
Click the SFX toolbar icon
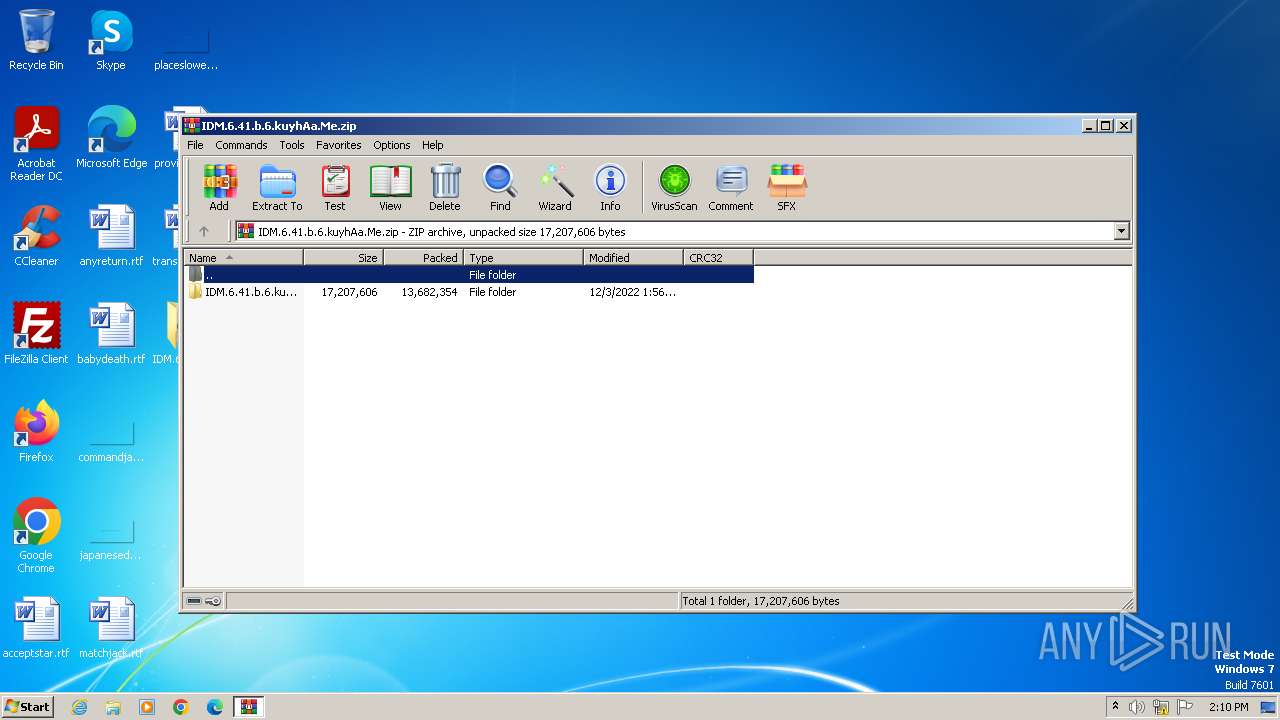click(x=787, y=188)
